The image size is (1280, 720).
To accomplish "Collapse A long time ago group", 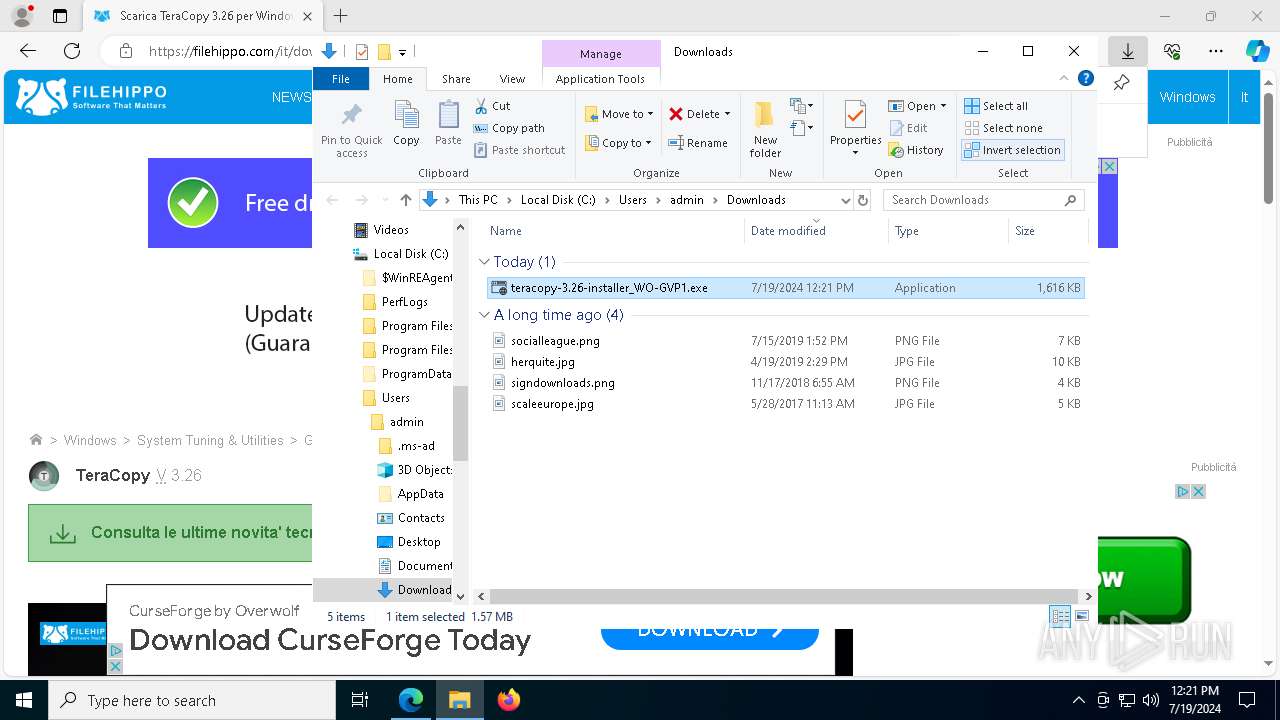I will click(484, 315).
